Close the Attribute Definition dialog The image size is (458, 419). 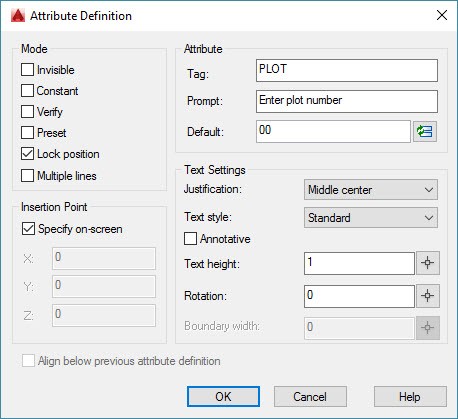(442, 15)
